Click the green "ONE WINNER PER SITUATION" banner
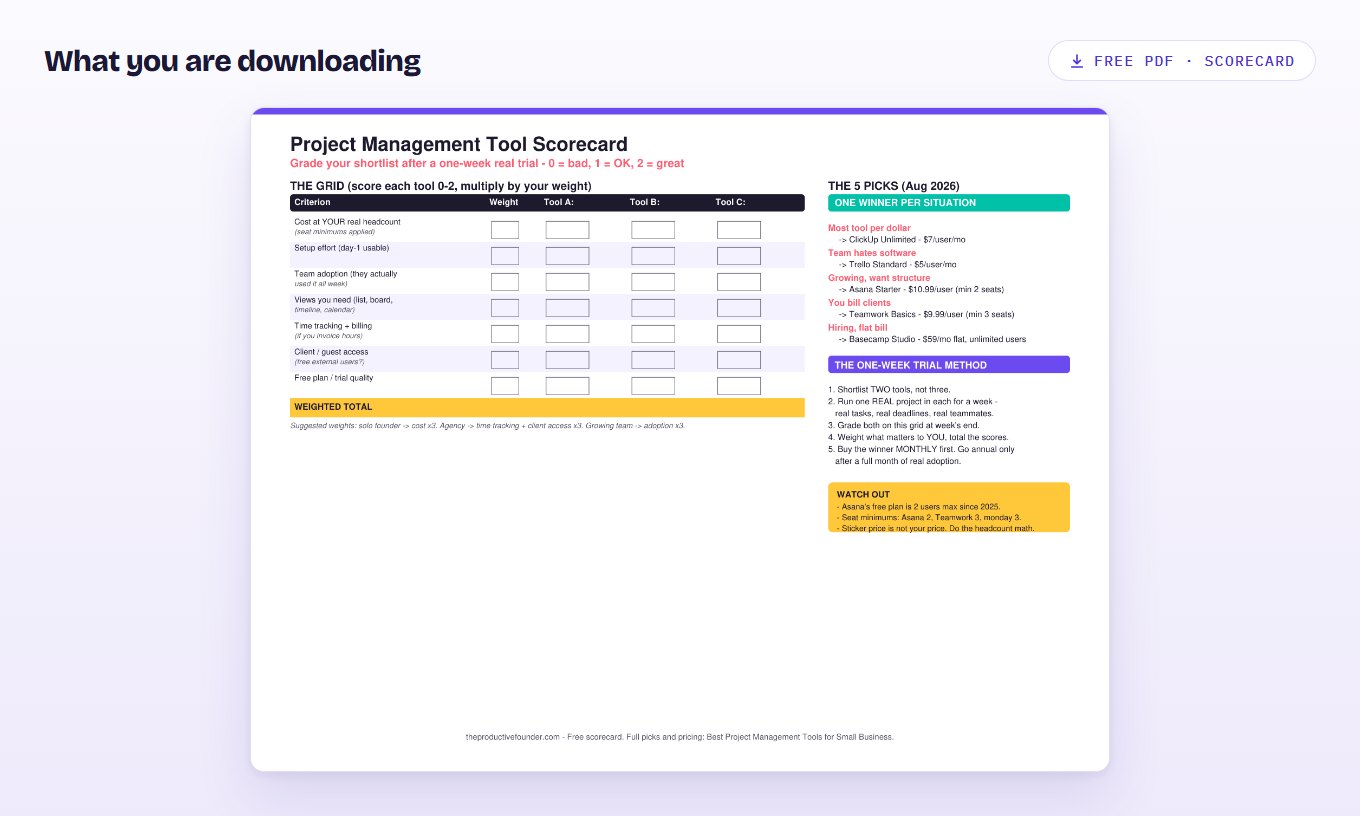This screenshot has width=1360, height=816. click(949, 203)
